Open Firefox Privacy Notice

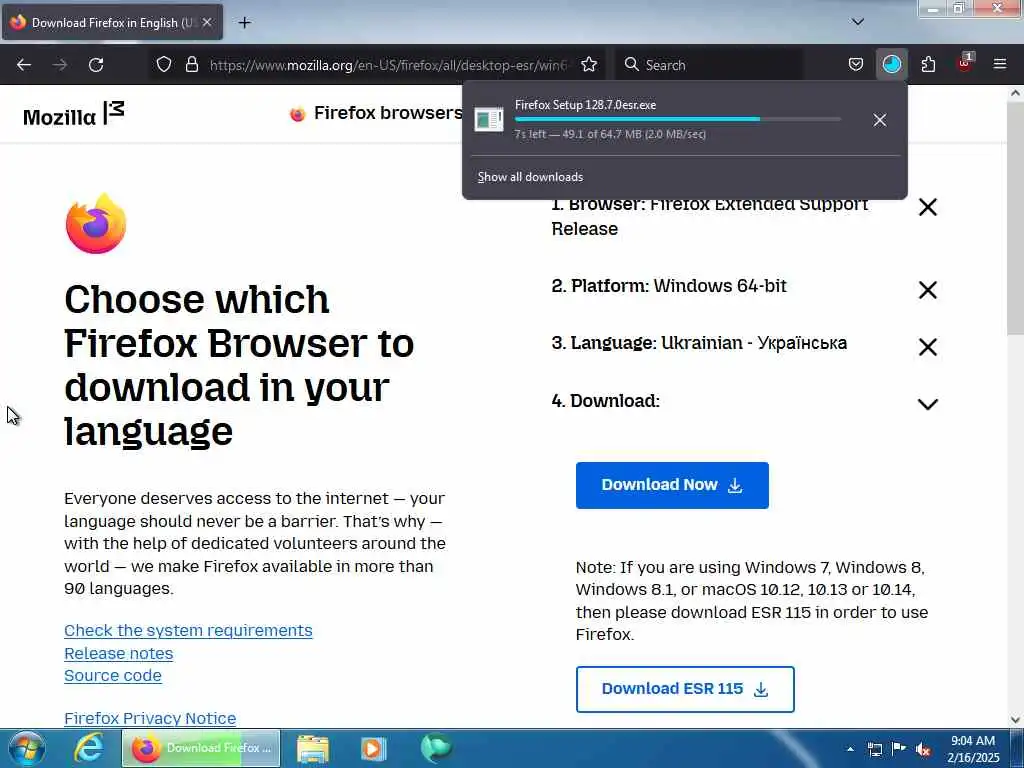coord(150,718)
